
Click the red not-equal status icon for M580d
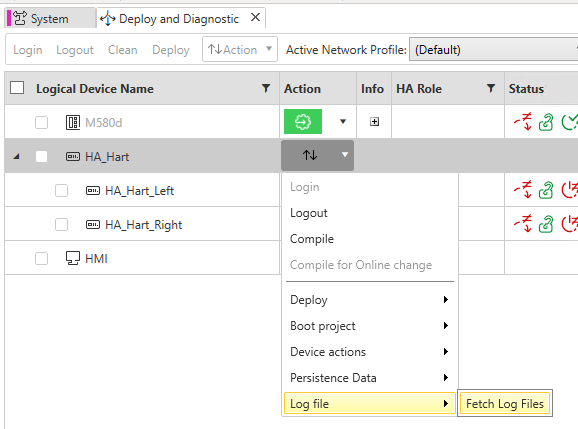tap(523, 122)
